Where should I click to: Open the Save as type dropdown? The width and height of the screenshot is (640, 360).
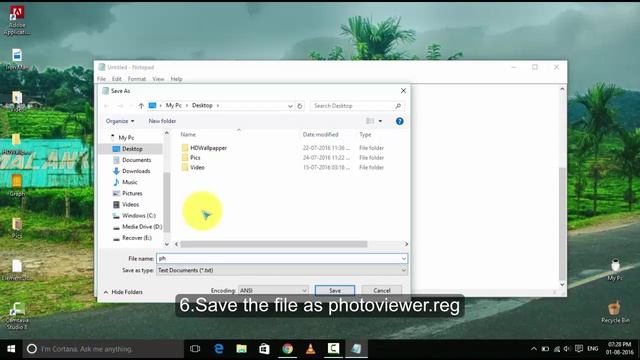point(282,270)
